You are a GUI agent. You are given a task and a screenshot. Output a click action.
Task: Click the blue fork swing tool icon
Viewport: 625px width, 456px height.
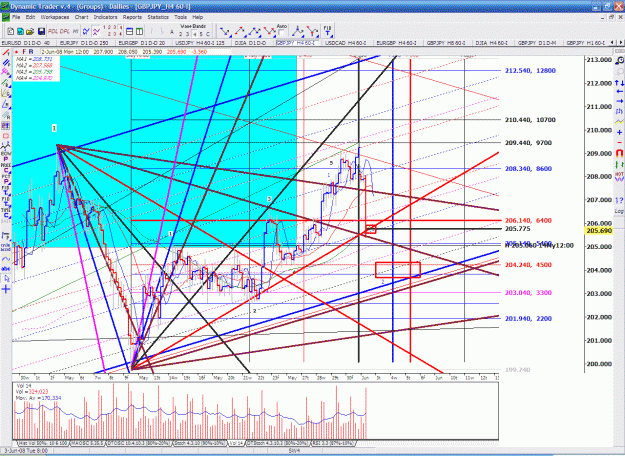pyautogui.click(x=297, y=31)
